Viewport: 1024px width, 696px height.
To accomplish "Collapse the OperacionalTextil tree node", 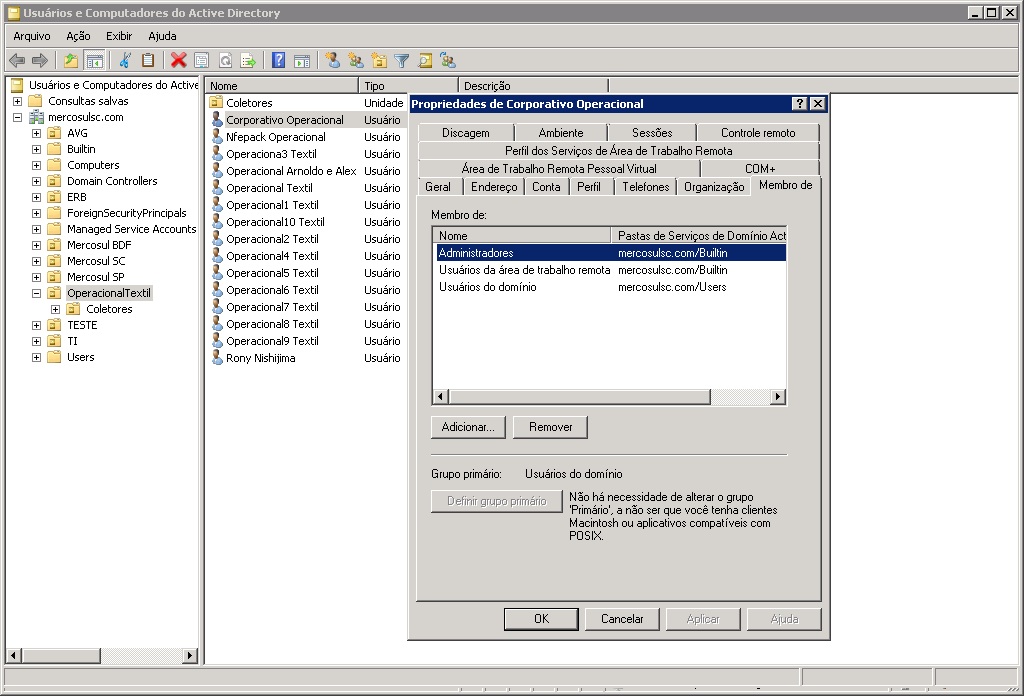I will (37, 293).
